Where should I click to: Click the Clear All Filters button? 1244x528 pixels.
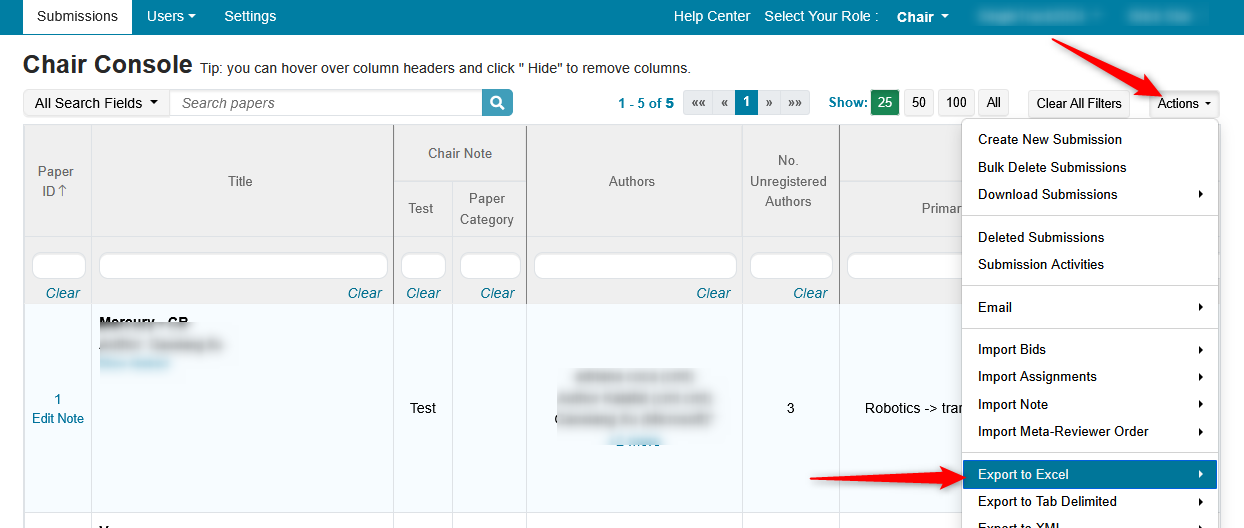click(1079, 103)
